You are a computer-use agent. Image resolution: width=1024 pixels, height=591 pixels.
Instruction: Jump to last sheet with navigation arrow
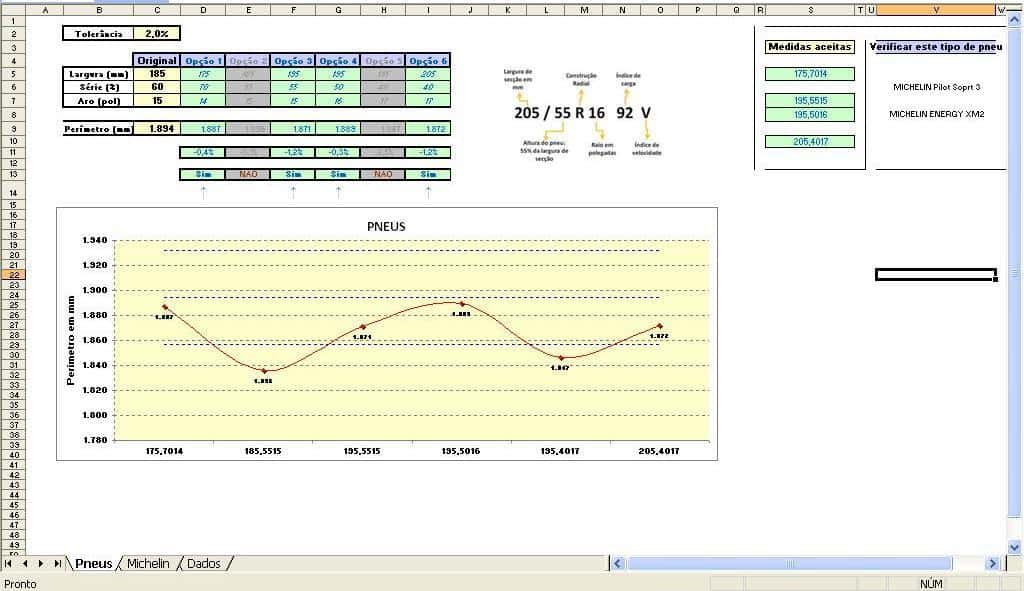pos(57,564)
